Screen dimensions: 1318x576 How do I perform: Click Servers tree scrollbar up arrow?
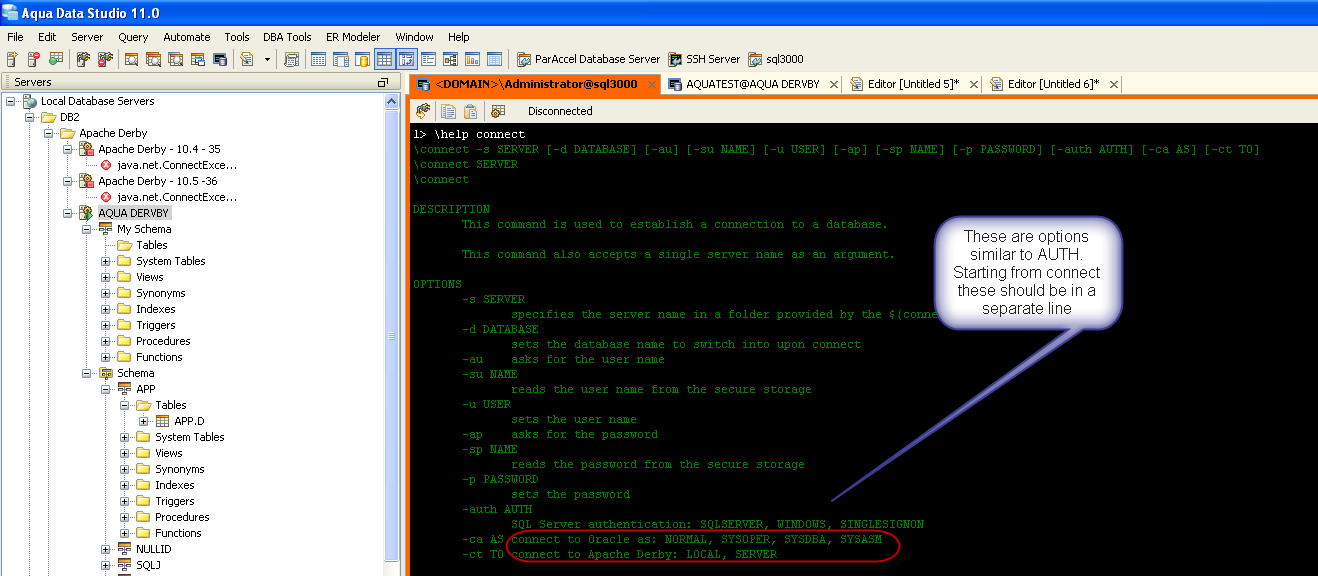pos(391,101)
